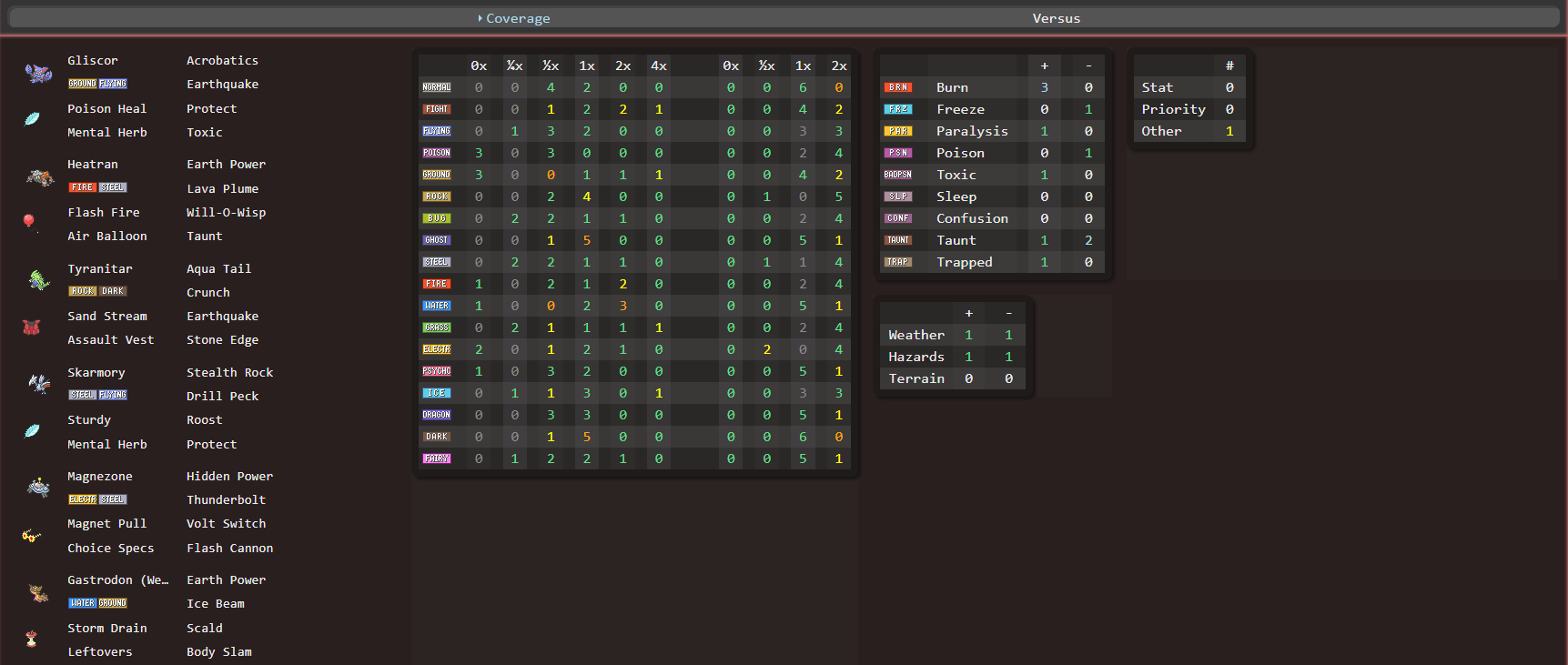Select the Will-O-Wisp move

[226, 213]
